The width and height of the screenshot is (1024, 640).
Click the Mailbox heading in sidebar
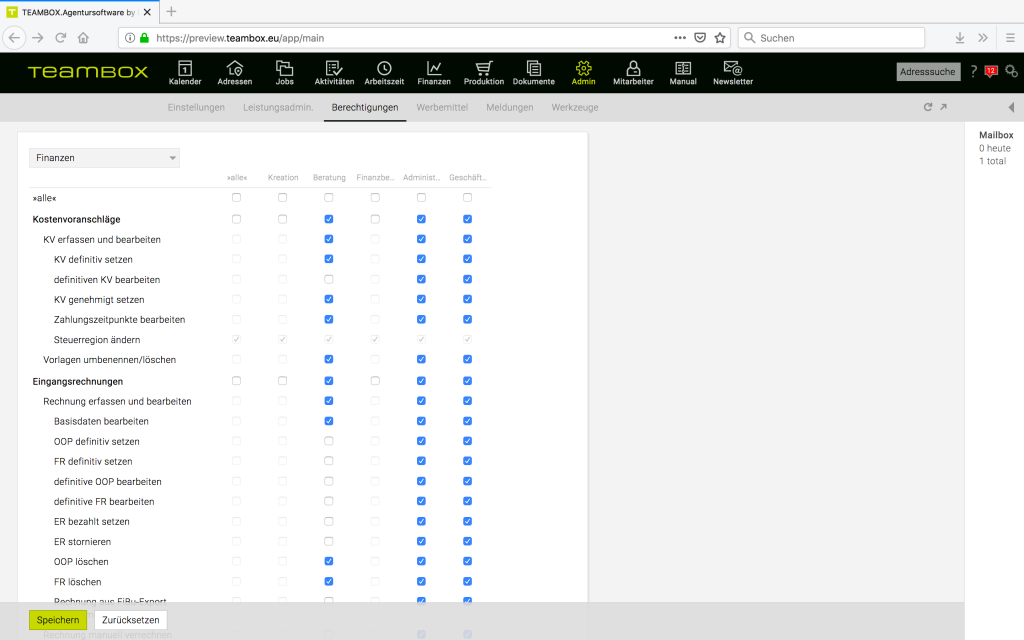point(996,135)
